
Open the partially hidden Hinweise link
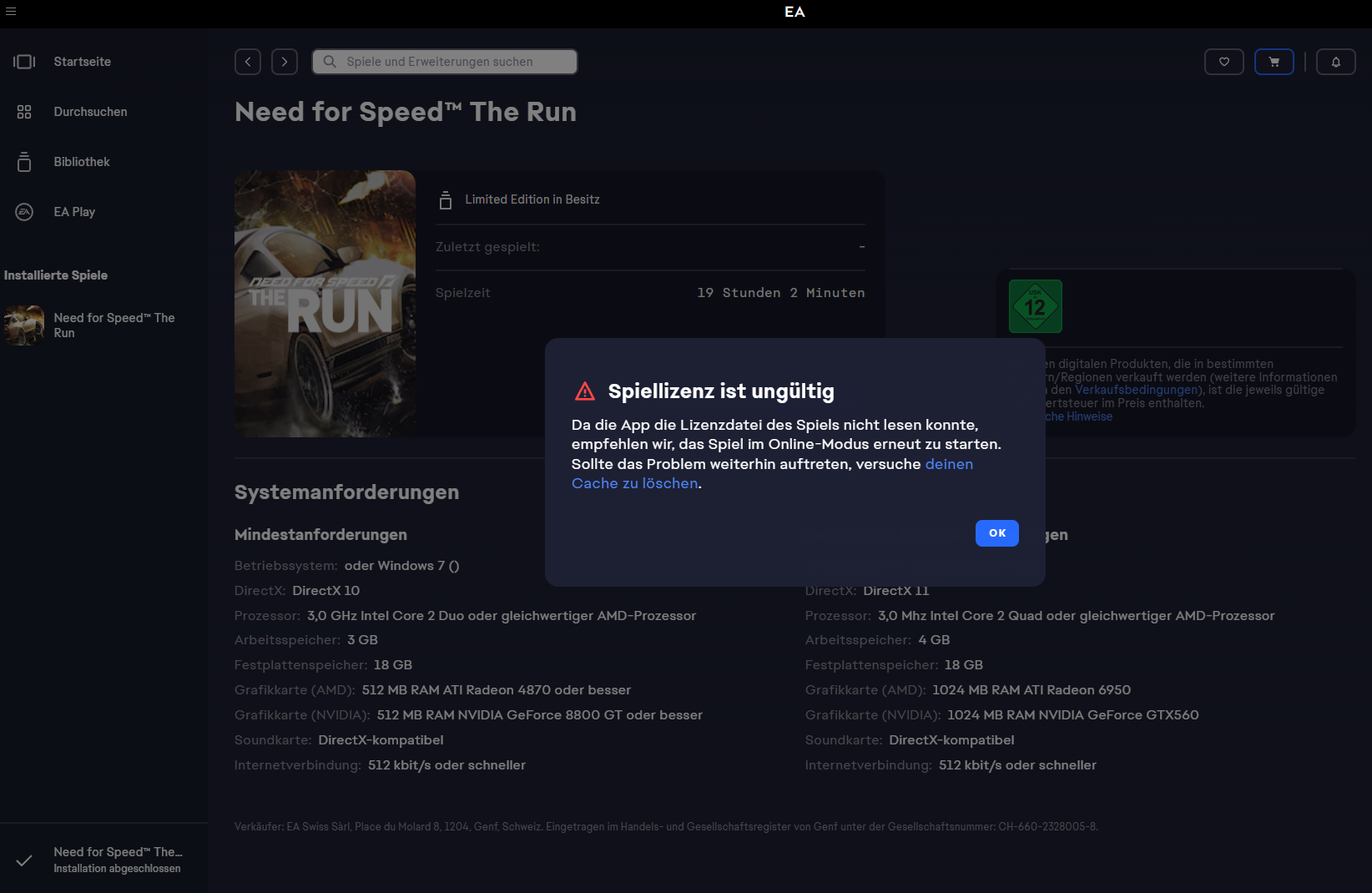1079,416
